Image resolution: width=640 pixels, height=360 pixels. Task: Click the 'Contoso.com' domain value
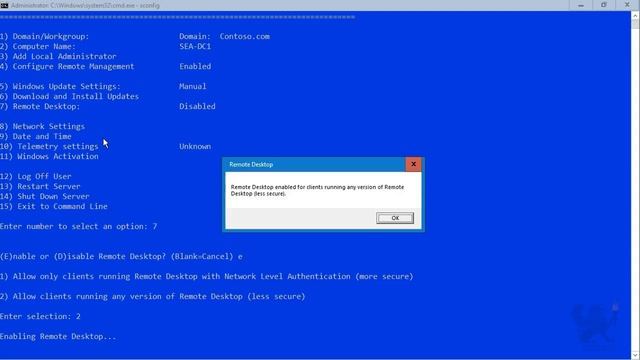(x=244, y=36)
